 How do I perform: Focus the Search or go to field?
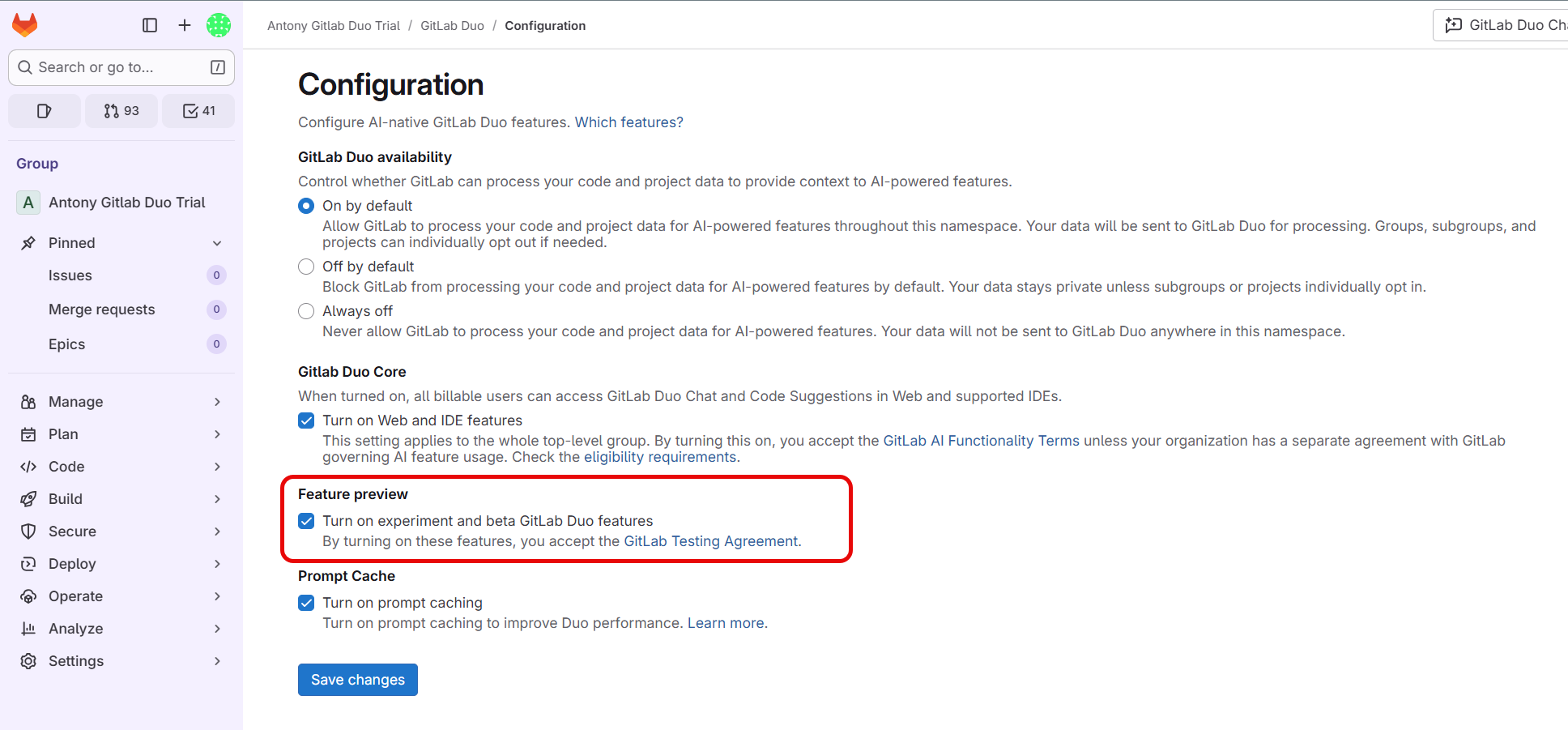pos(121,67)
